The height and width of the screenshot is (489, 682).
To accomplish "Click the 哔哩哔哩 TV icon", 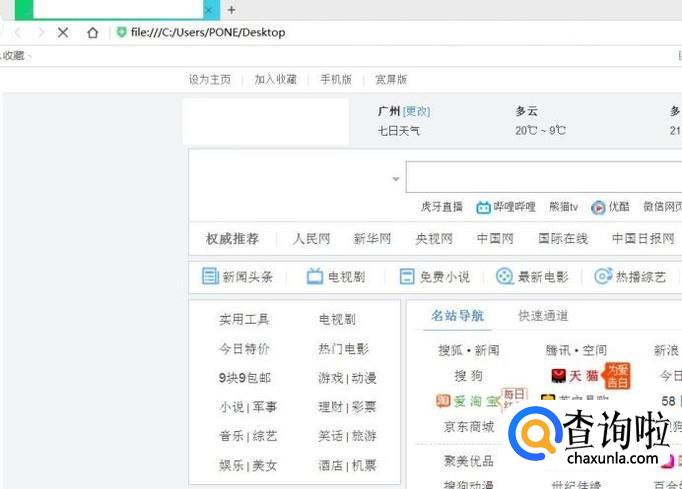I will click(x=483, y=208).
